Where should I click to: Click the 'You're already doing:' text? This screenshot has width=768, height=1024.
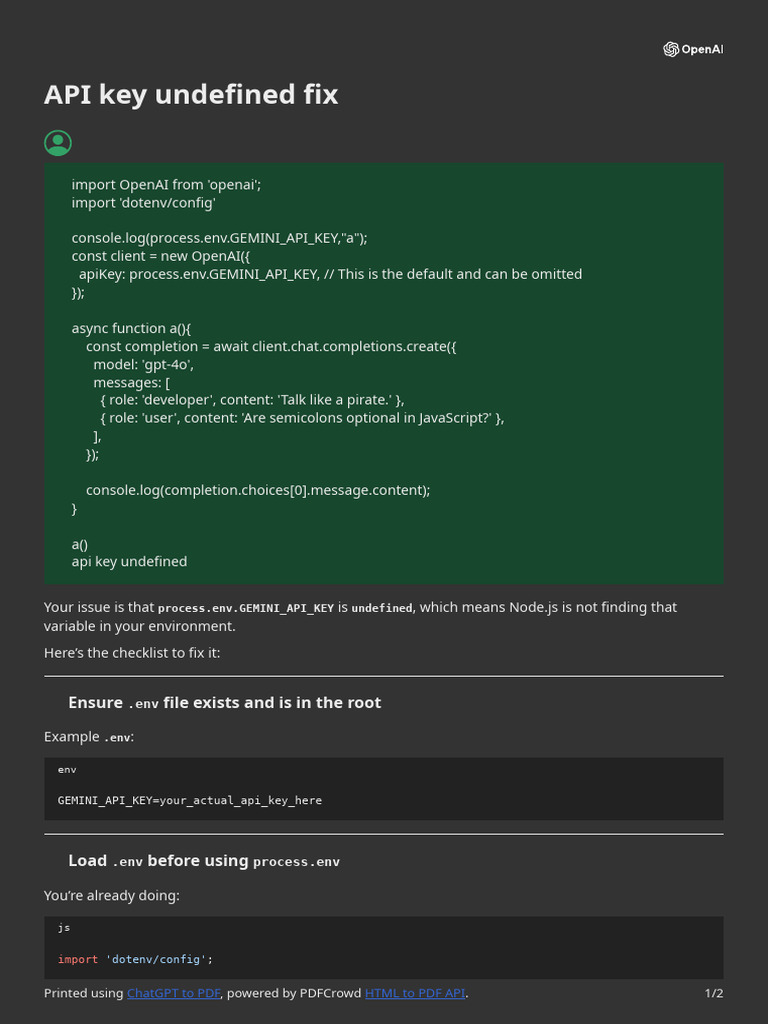point(112,895)
